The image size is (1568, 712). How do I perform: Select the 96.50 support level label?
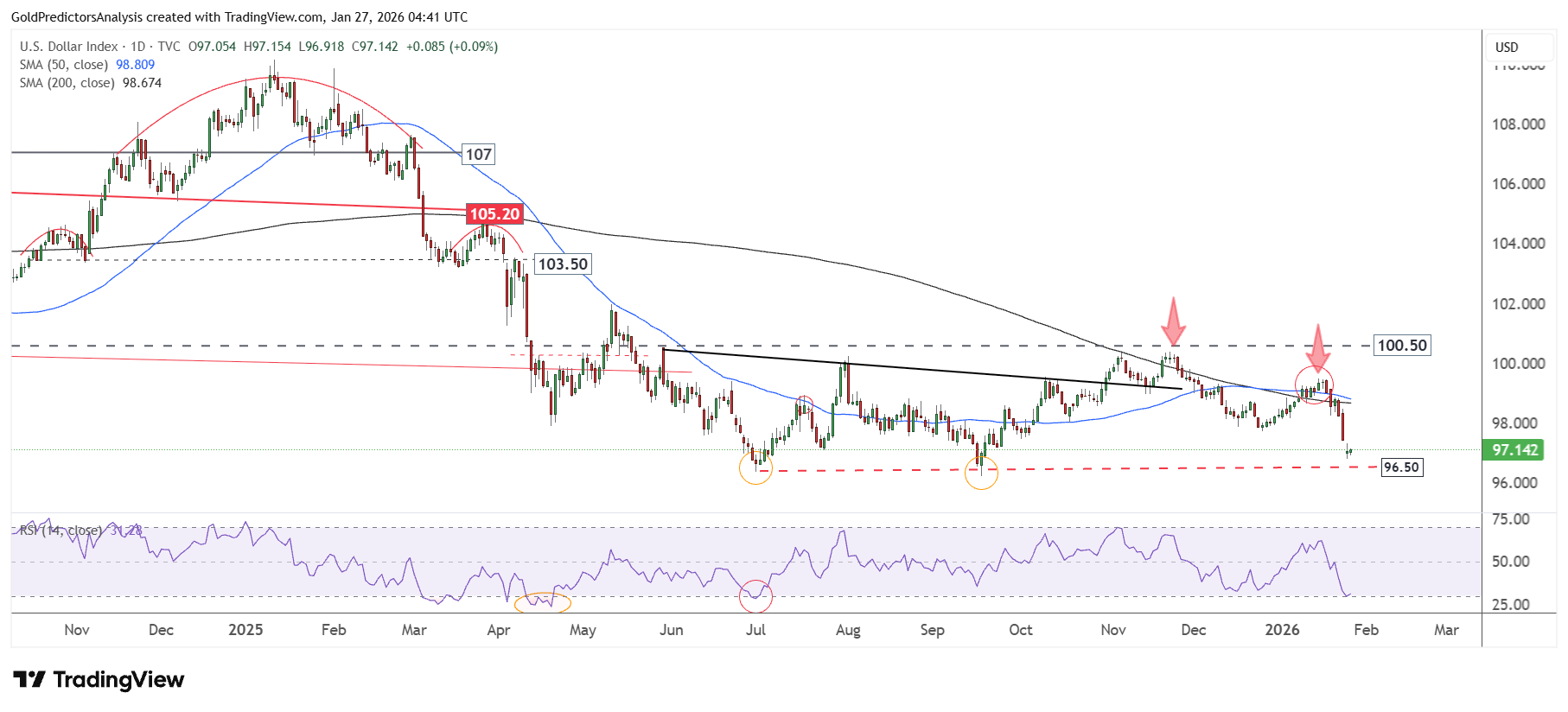tap(1401, 467)
